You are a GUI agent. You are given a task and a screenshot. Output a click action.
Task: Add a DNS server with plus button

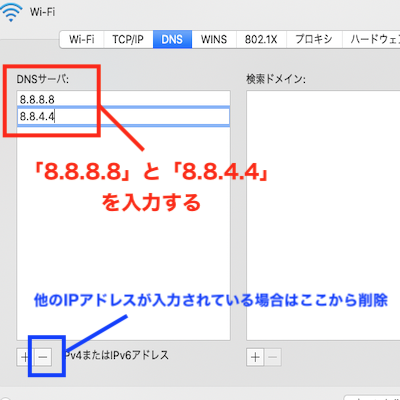25,357
